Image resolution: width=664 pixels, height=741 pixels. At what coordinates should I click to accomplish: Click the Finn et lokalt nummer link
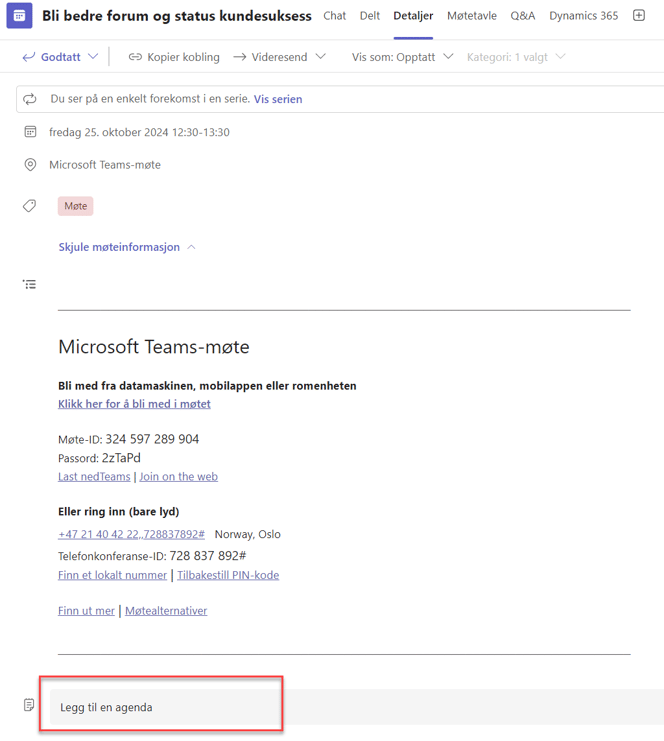(112, 575)
